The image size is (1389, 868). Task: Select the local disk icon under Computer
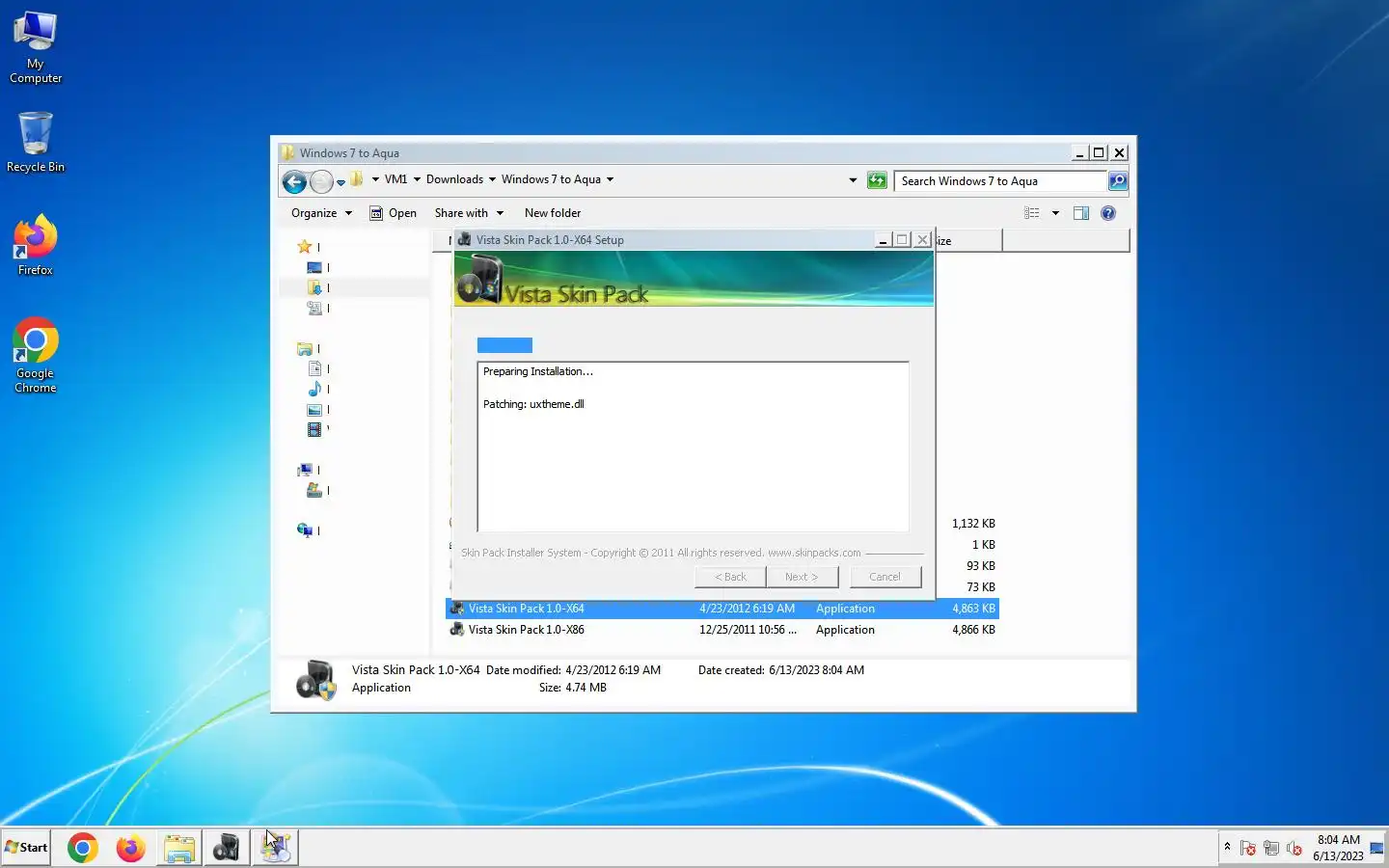click(314, 490)
